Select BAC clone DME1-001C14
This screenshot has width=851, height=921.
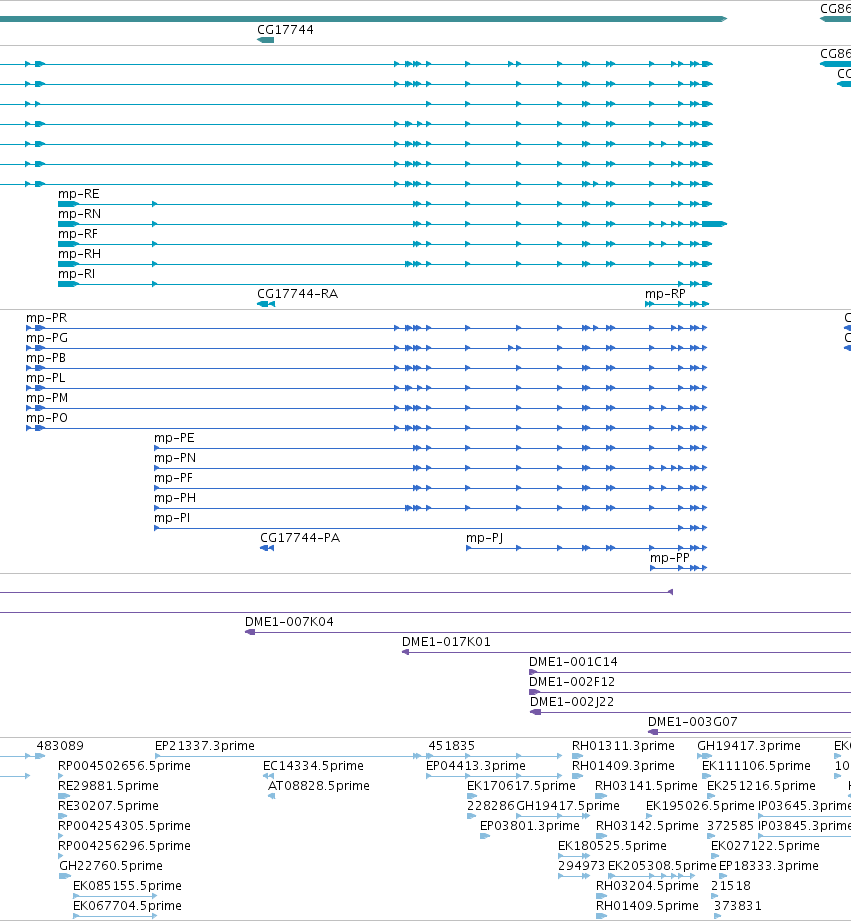pos(690,672)
